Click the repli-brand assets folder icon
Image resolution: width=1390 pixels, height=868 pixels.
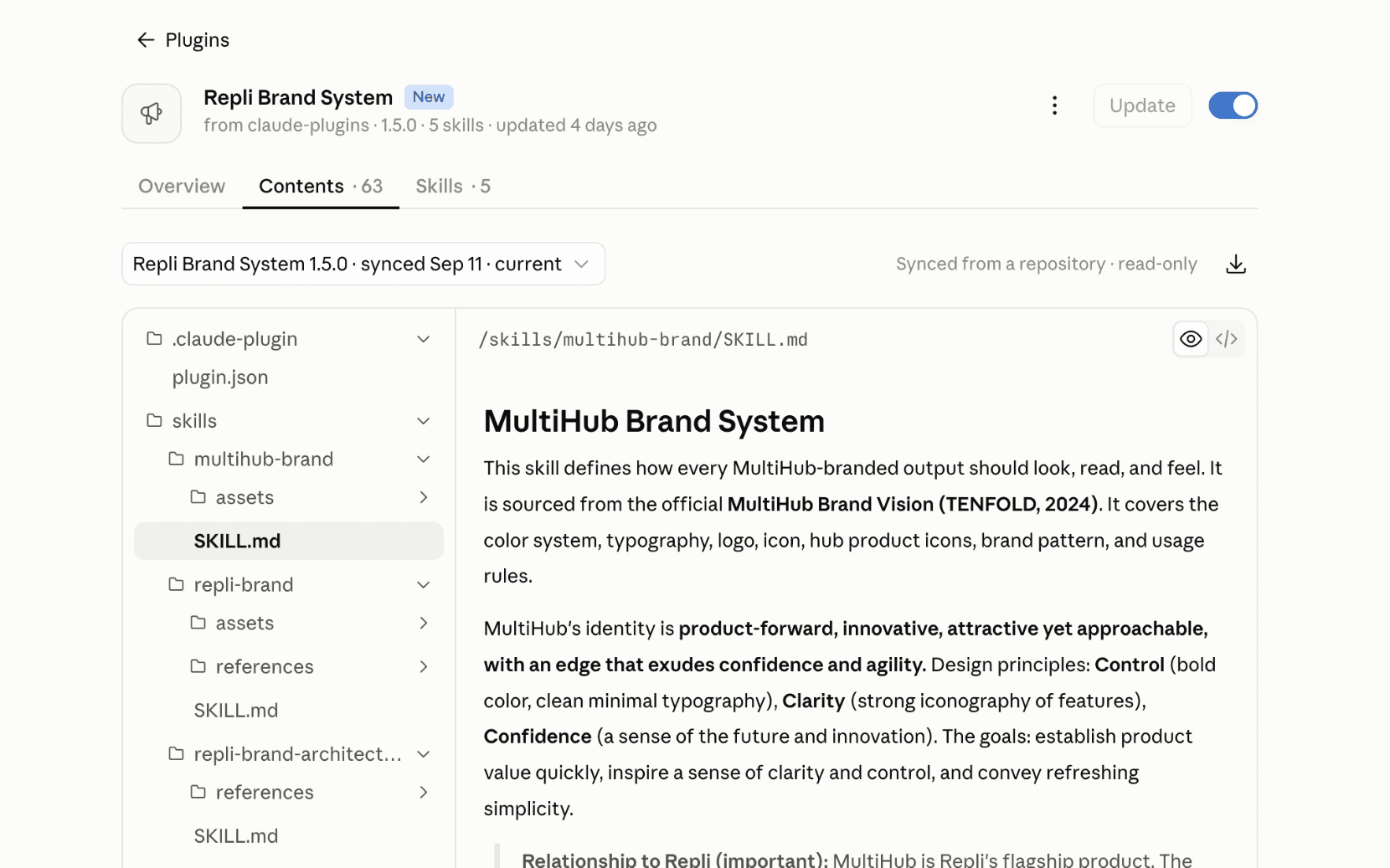198,622
